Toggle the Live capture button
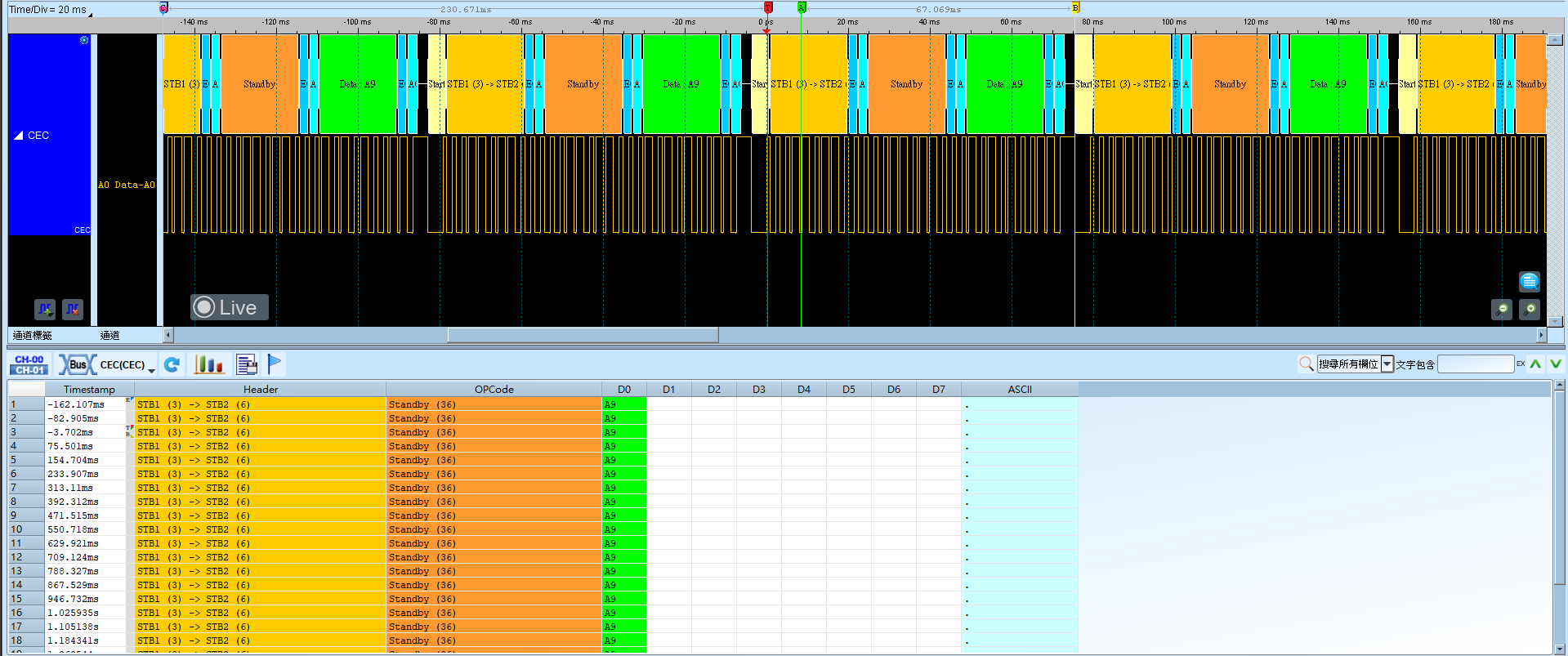1568x656 pixels. tap(230, 307)
